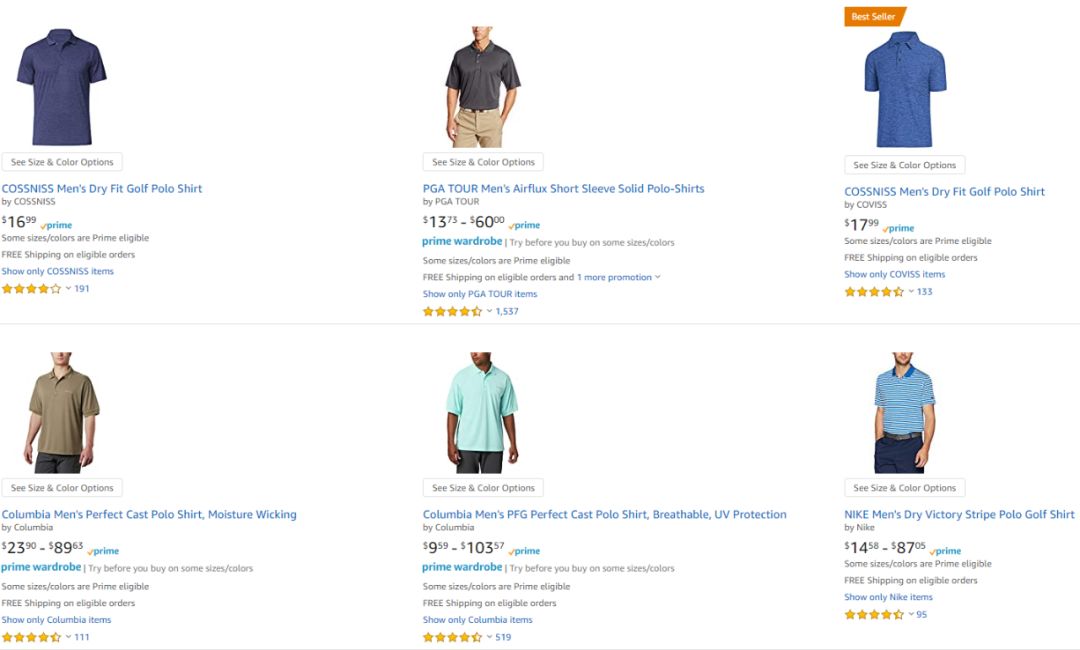This screenshot has width=1080, height=650.
Task: Click the prime icon beside the $103.57 Columbia price
Action: (x=525, y=550)
